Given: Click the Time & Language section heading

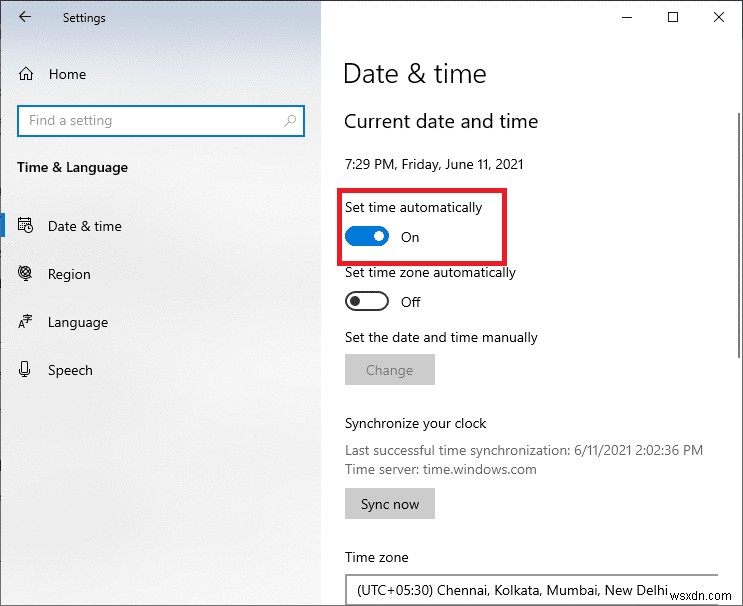Looking at the screenshot, I should [72, 167].
